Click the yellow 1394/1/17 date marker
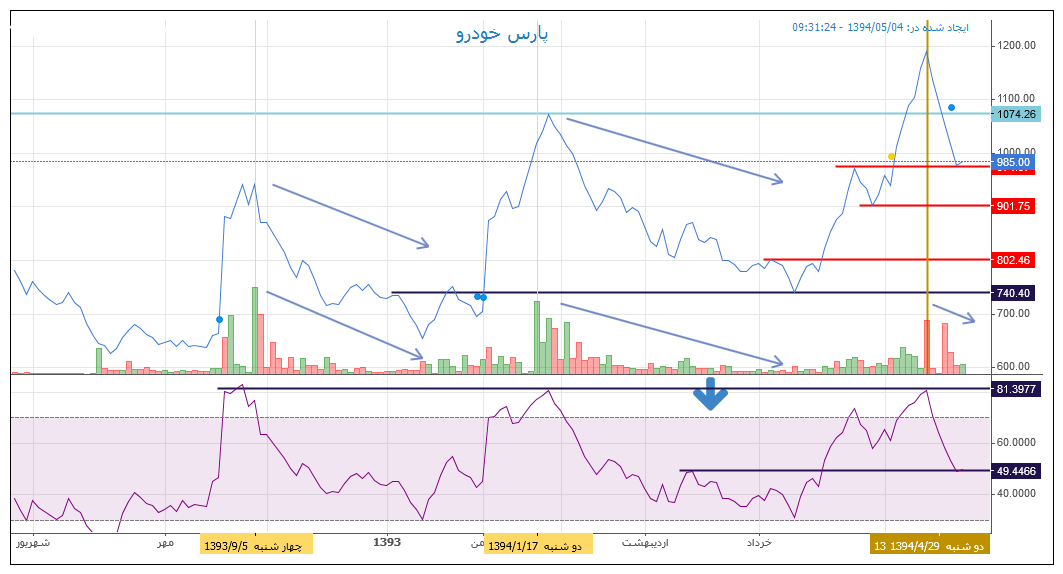The width and height of the screenshot is (1063, 574). [538, 545]
